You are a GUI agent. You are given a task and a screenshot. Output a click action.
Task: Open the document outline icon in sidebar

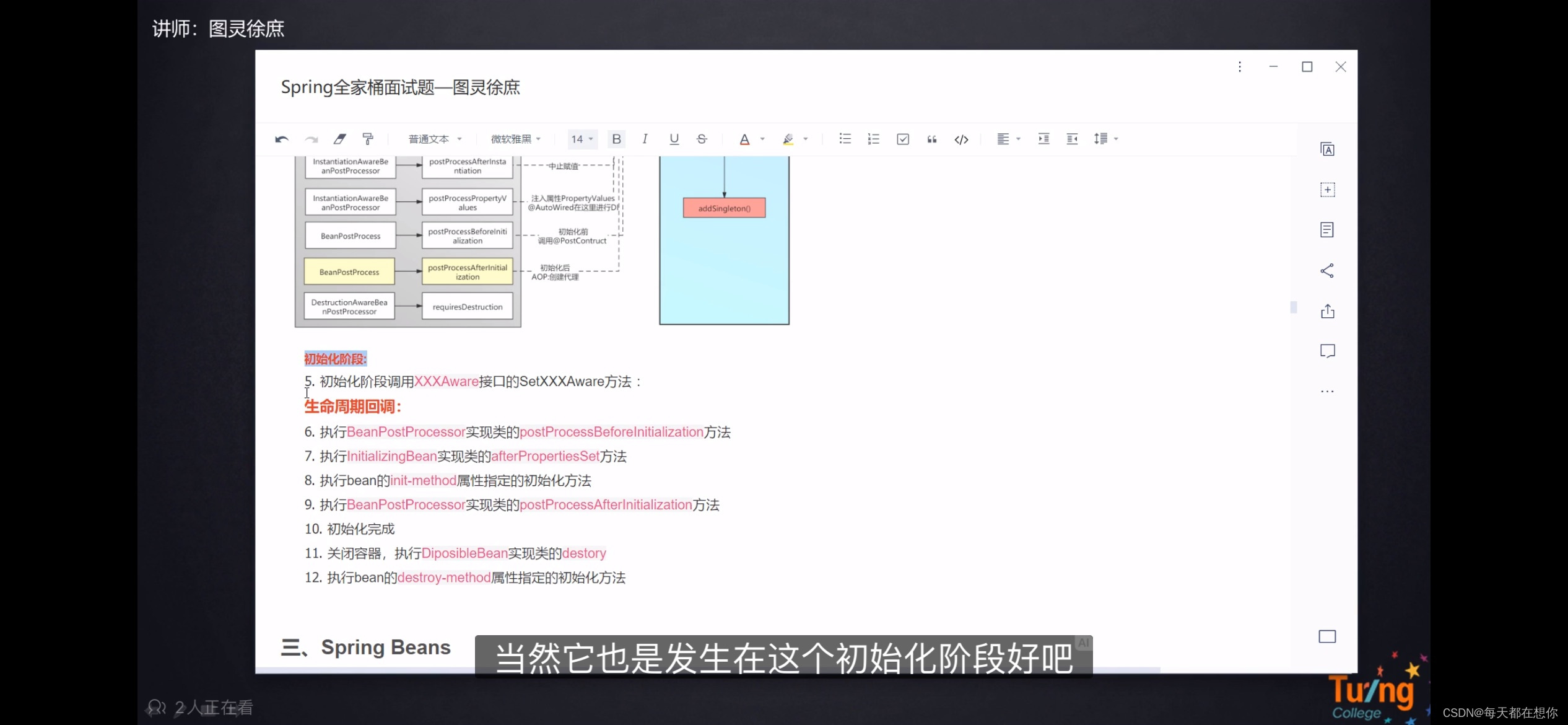pos(1327,230)
